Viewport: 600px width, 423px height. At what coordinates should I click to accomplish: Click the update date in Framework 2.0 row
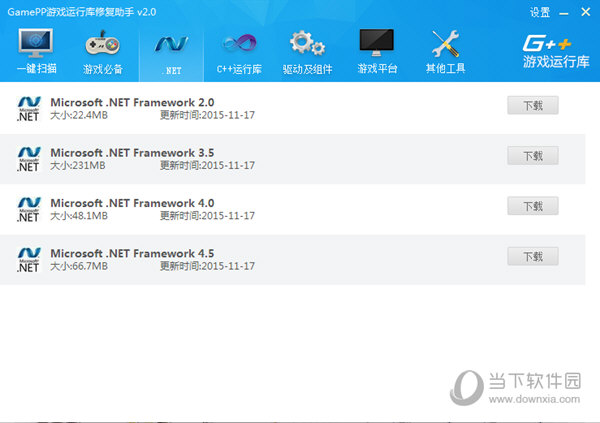(207, 115)
